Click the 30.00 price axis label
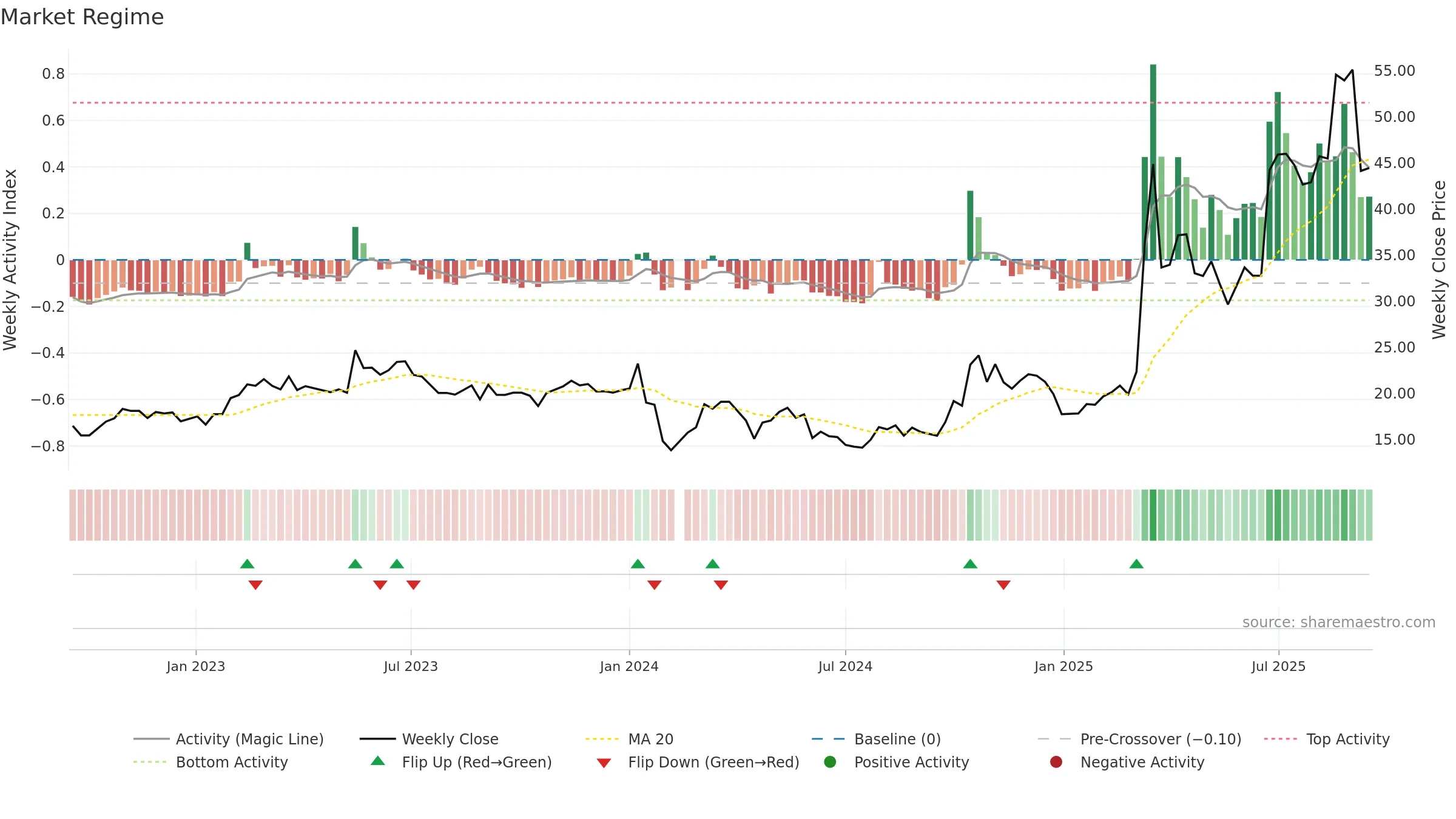1456x819 pixels. point(1395,302)
